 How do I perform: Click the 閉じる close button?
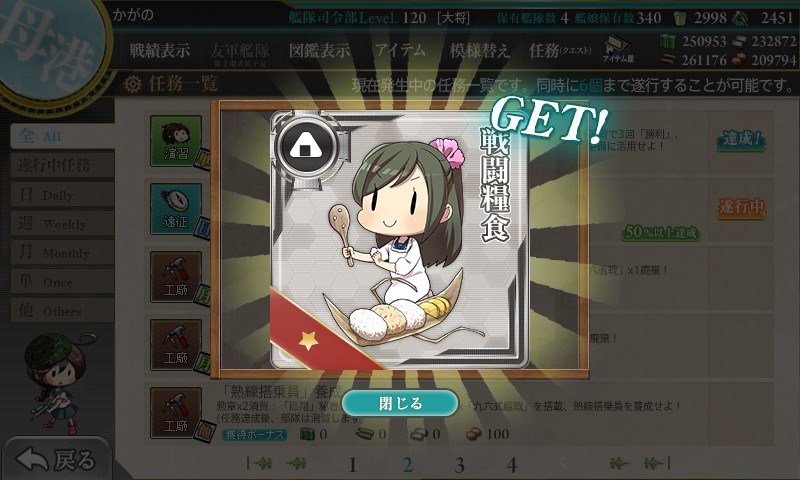pos(400,403)
